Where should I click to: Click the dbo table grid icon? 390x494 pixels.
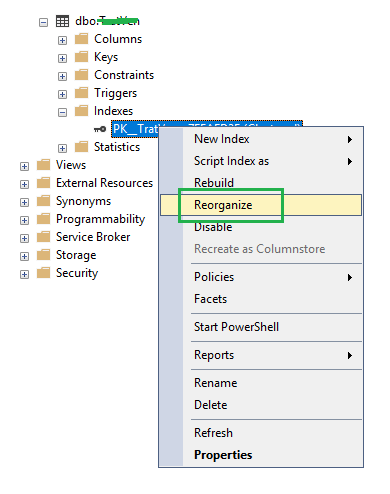pos(62,21)
